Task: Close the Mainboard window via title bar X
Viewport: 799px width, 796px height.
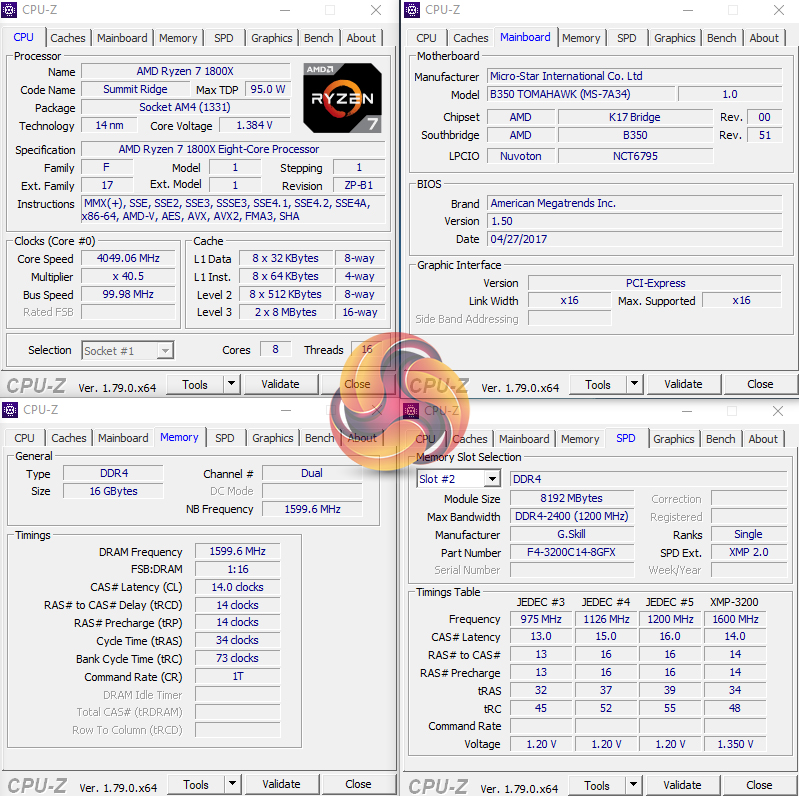Action: 779,10
